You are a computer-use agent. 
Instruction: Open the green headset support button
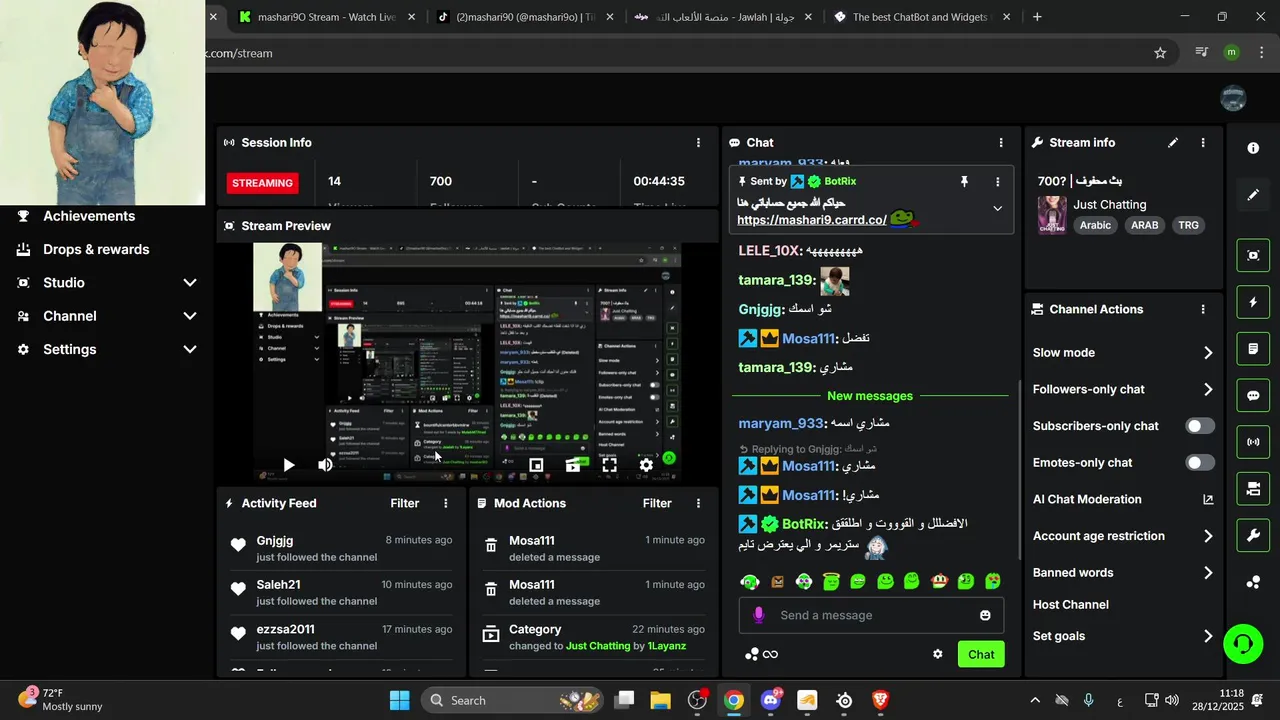click(1244, 644)
